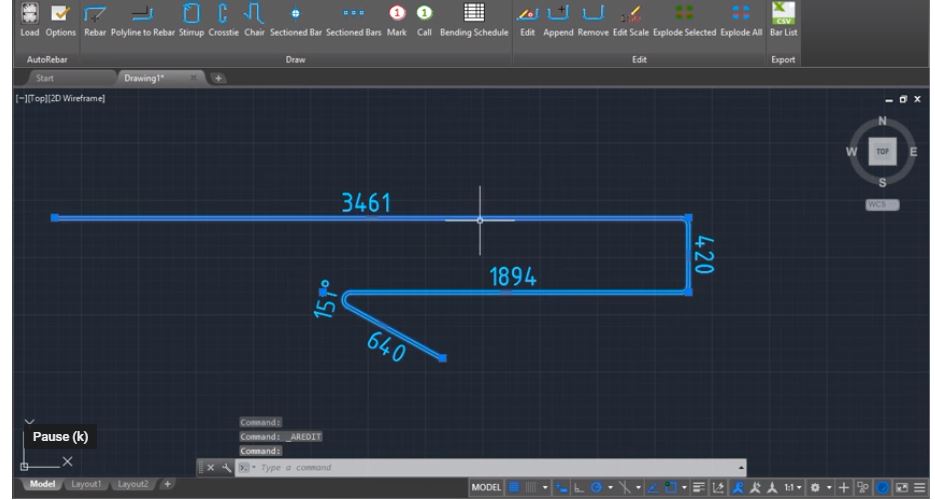Viewport: 935px width, 500px height.
Task: Switch to the Start tab
Action: (x=45, y=78)
